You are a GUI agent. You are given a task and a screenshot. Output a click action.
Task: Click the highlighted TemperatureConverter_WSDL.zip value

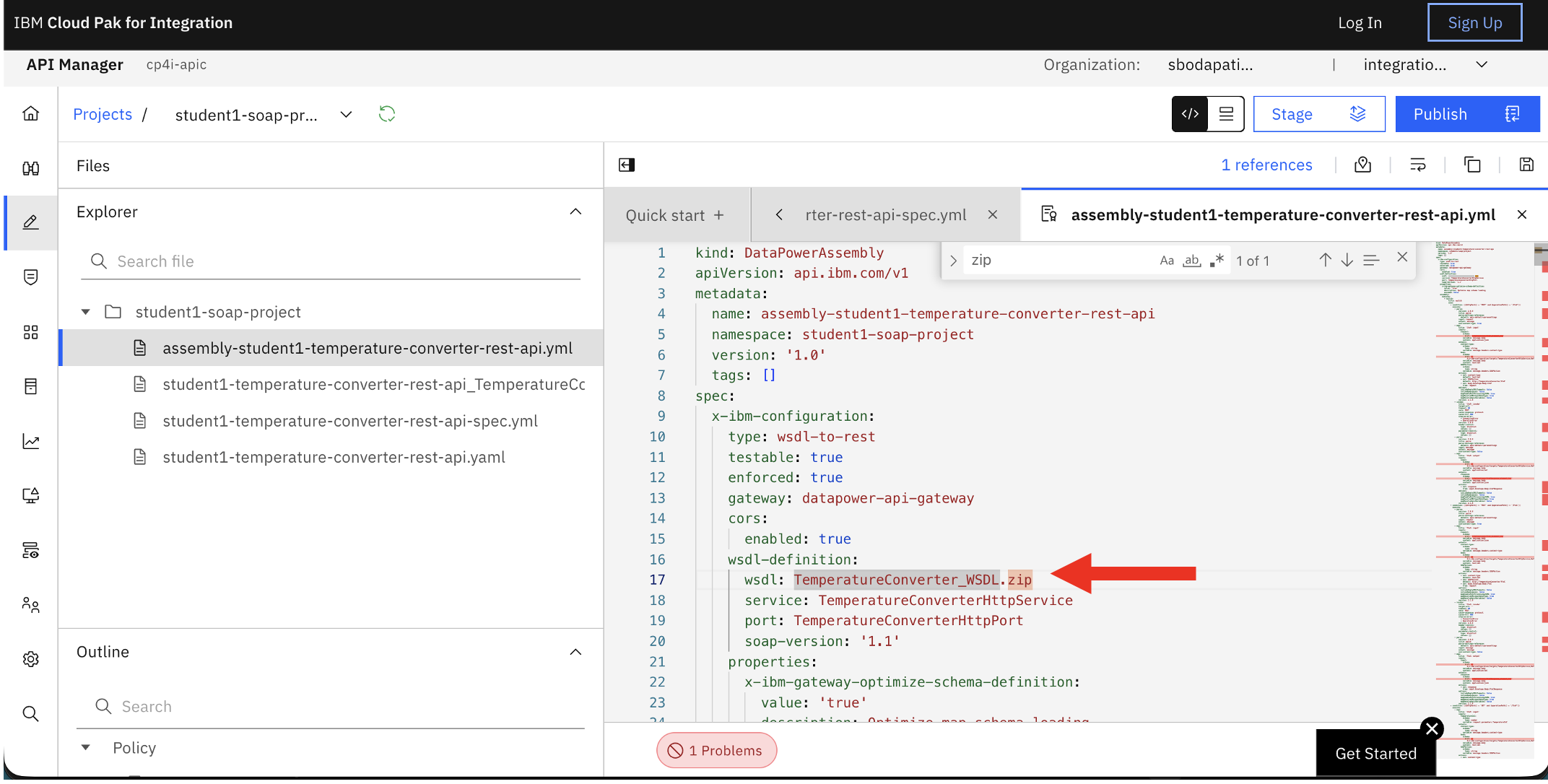[x=913, y=580]
